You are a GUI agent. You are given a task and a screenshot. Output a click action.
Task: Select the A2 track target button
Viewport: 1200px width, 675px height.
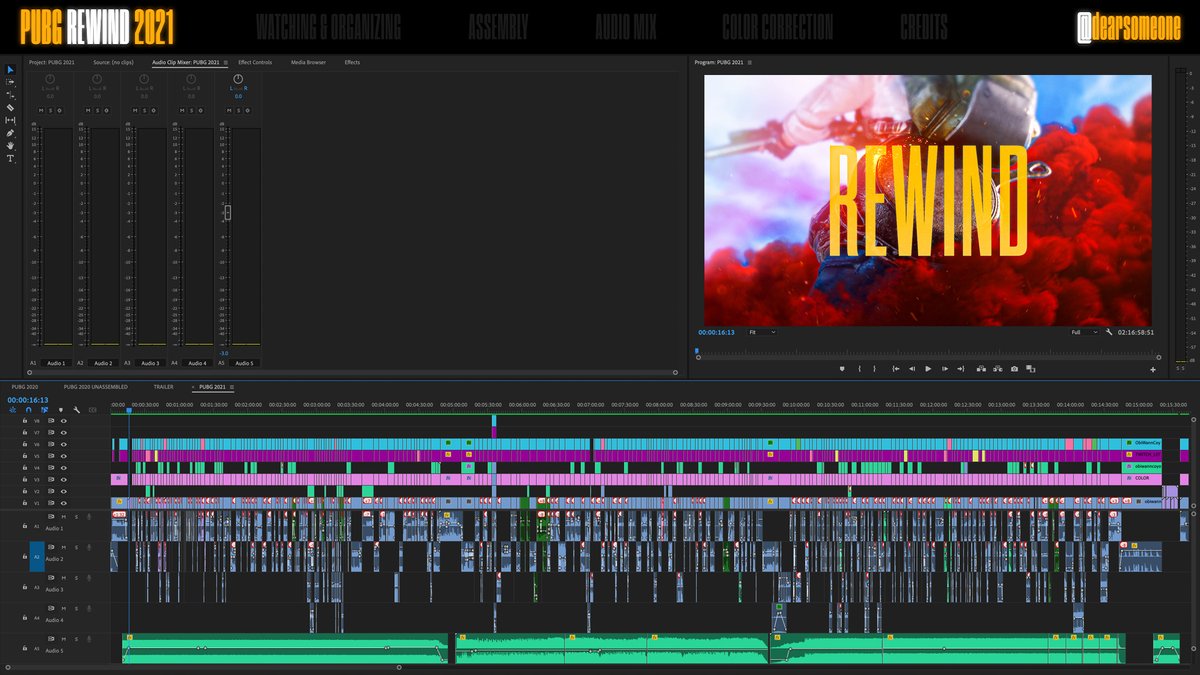(37, 556)
